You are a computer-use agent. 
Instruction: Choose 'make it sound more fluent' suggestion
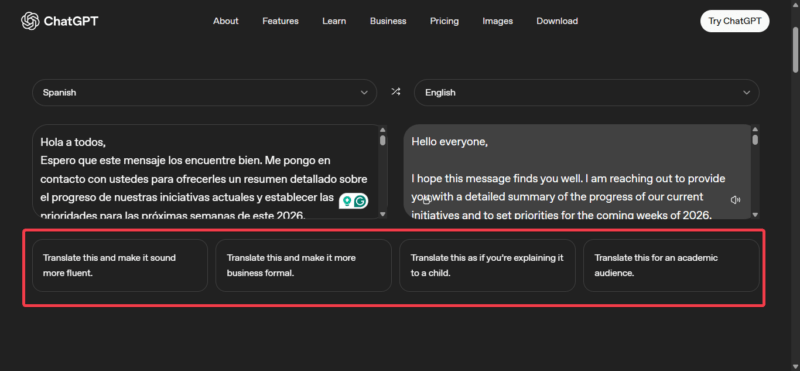120,265
